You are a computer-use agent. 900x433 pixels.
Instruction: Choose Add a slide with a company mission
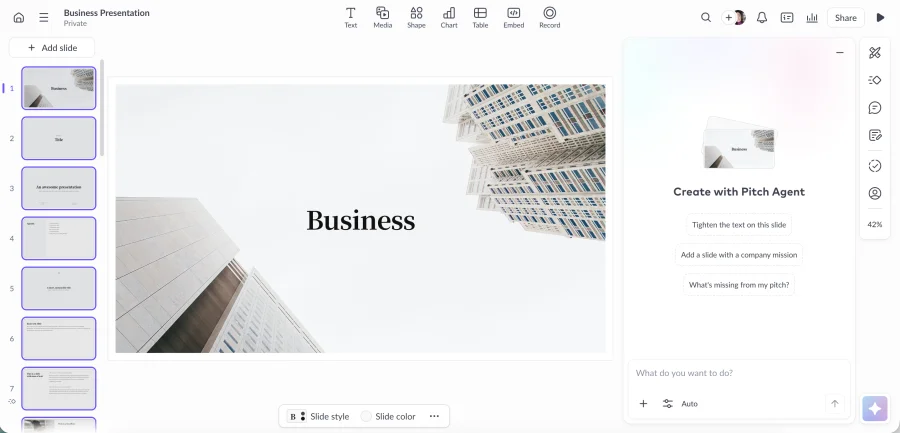(739, 254)
